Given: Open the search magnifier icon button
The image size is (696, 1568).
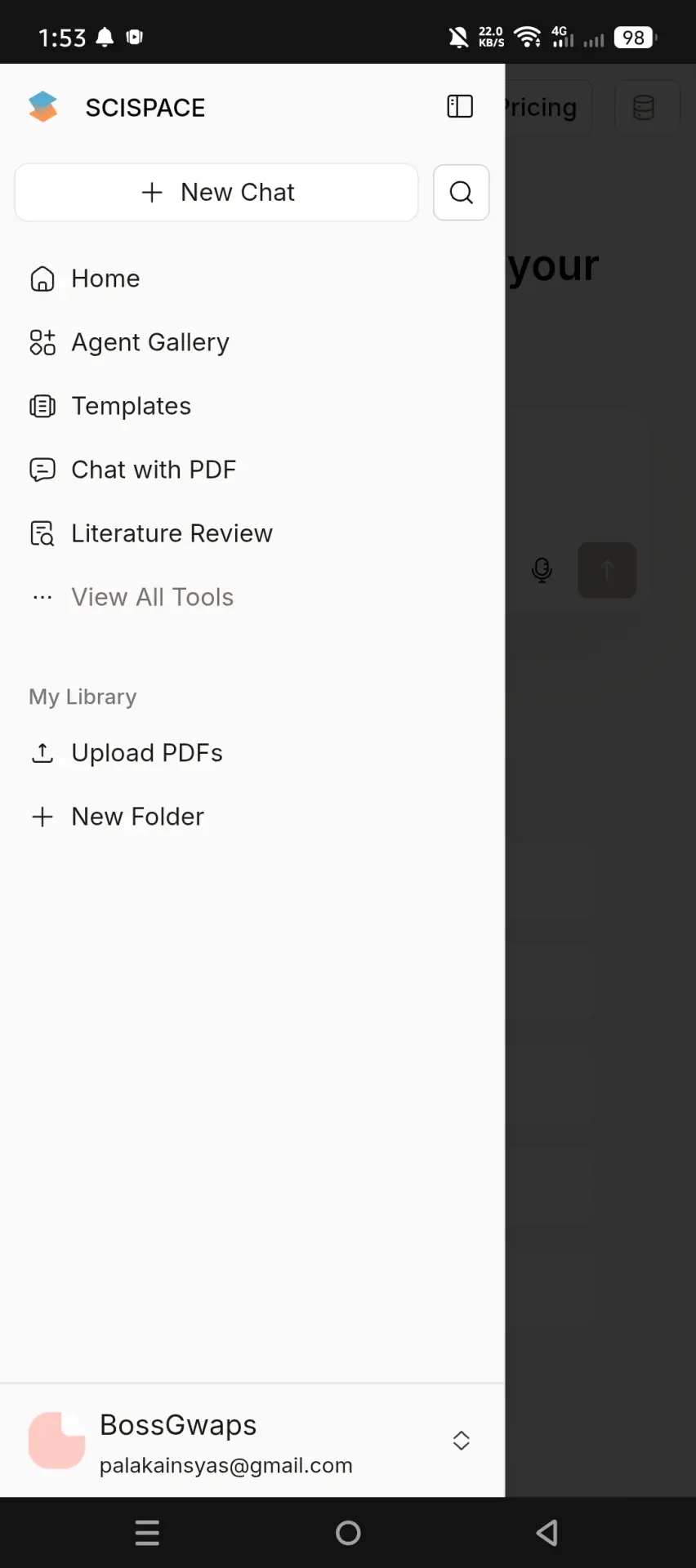Looking at the screenshot, I should pyautogui.click(x=462, y=193).
